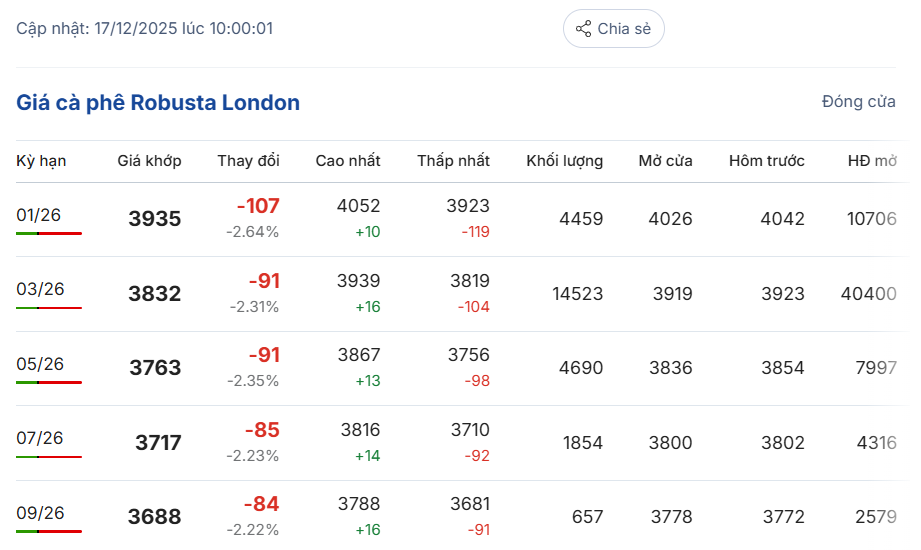Image resolution: width=921 pixels, height=550 pixels.
Task: Select the -91 change value for 03/26
Action: coord(264,281)
